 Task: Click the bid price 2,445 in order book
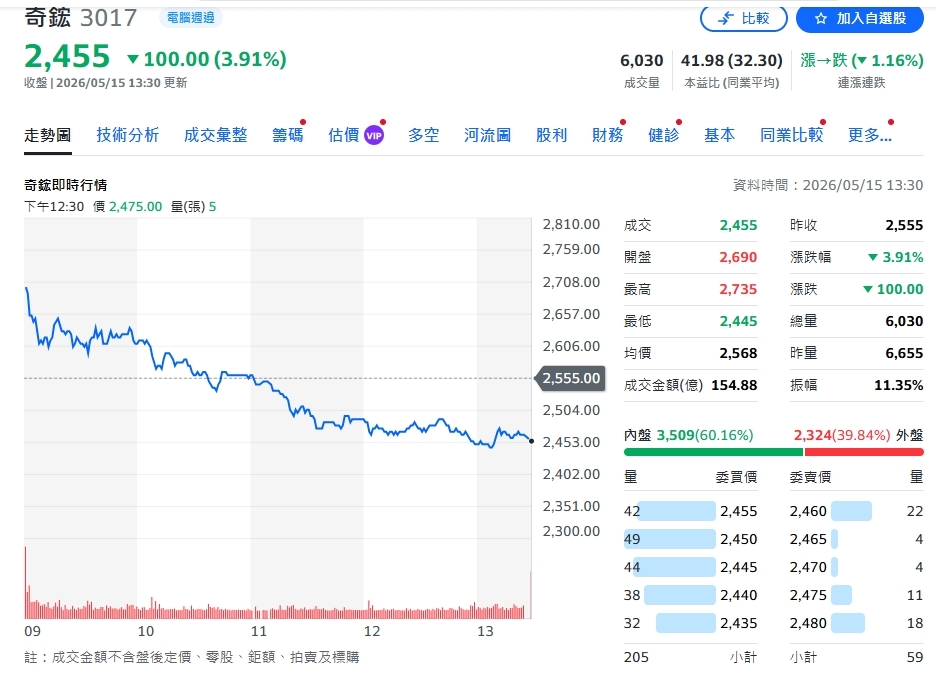pyautogui.click(x=738, y=567)
